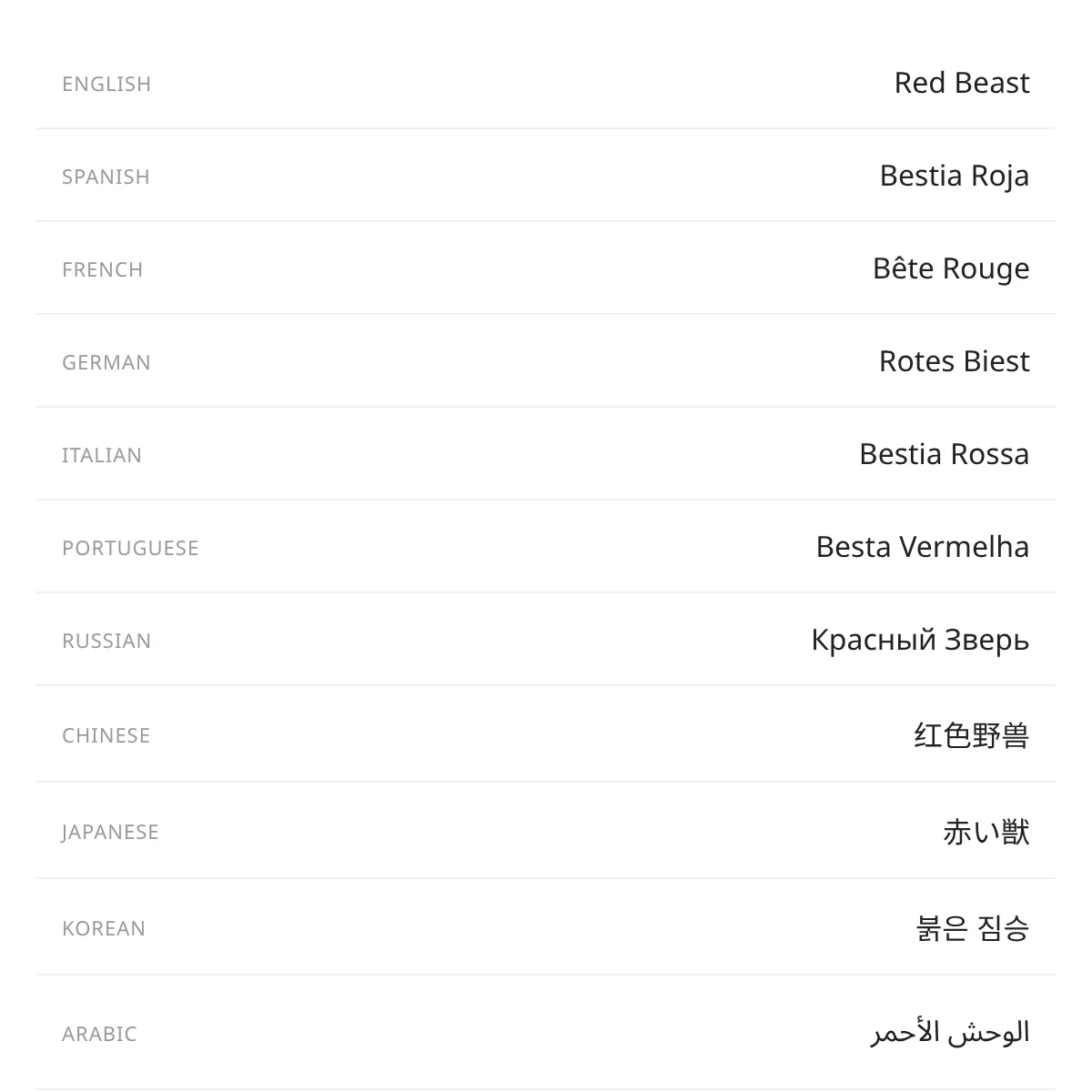The width and height of the screenshot is (1092, 1092).
Task: Select the Bestia Roja translation
Action: click(x=955, y=176)
